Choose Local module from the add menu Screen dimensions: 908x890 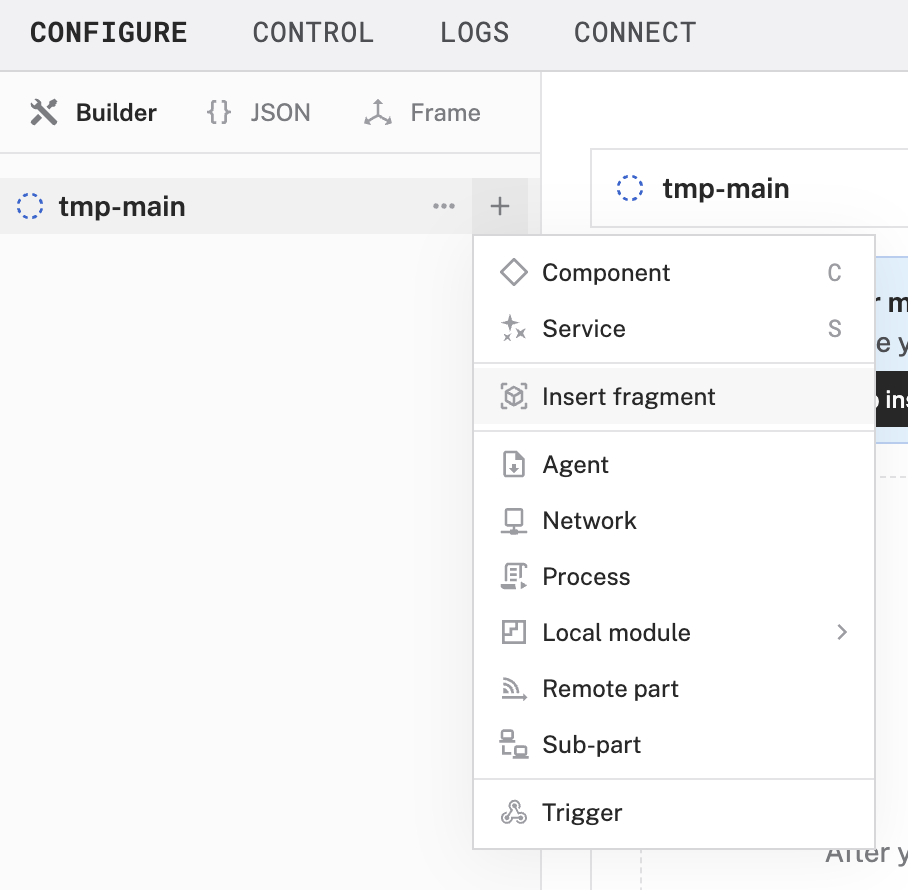click(x=616, y=633)
